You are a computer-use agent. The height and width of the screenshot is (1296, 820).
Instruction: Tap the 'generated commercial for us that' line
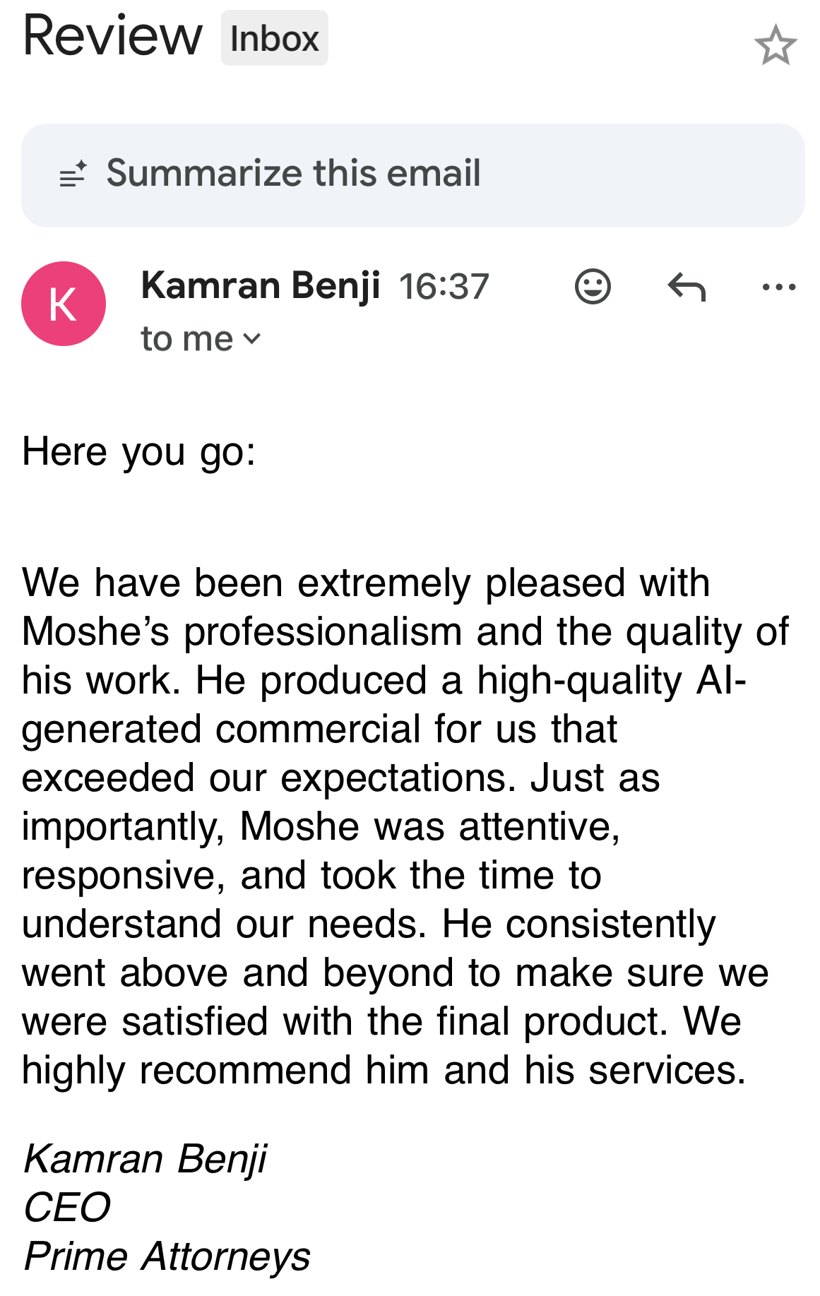320,730
